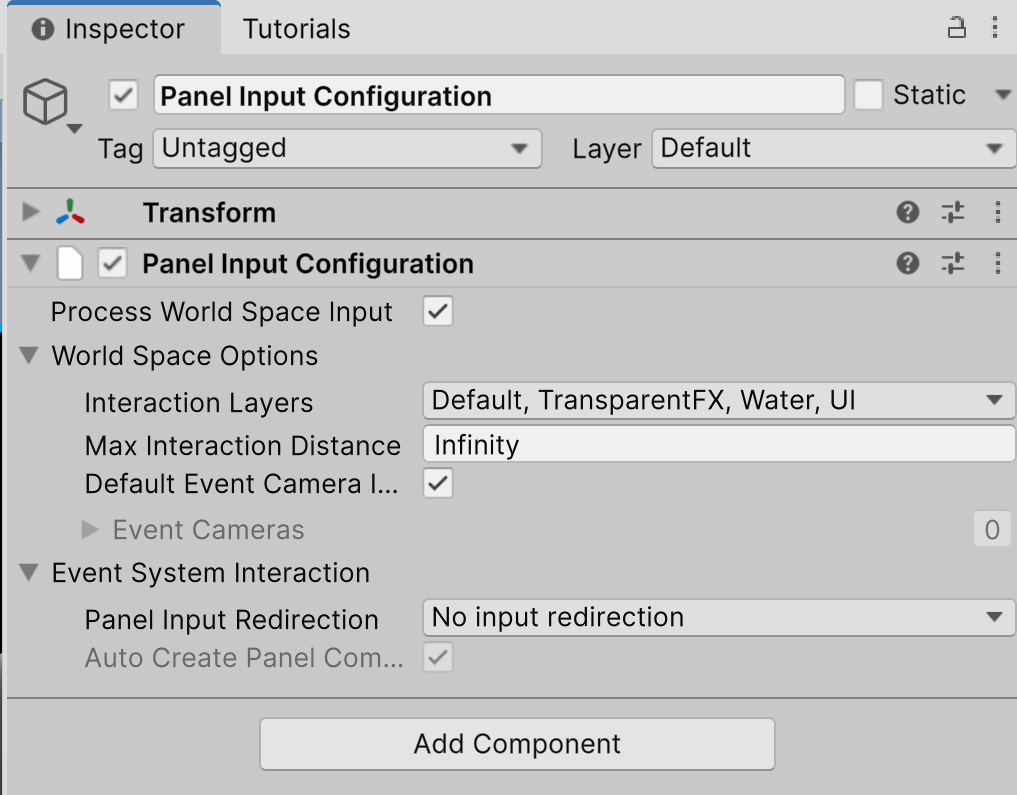The height and width of the screenshot is (795, 1017).
Task: Uncheck Process World Space Input
Action: 437,311
